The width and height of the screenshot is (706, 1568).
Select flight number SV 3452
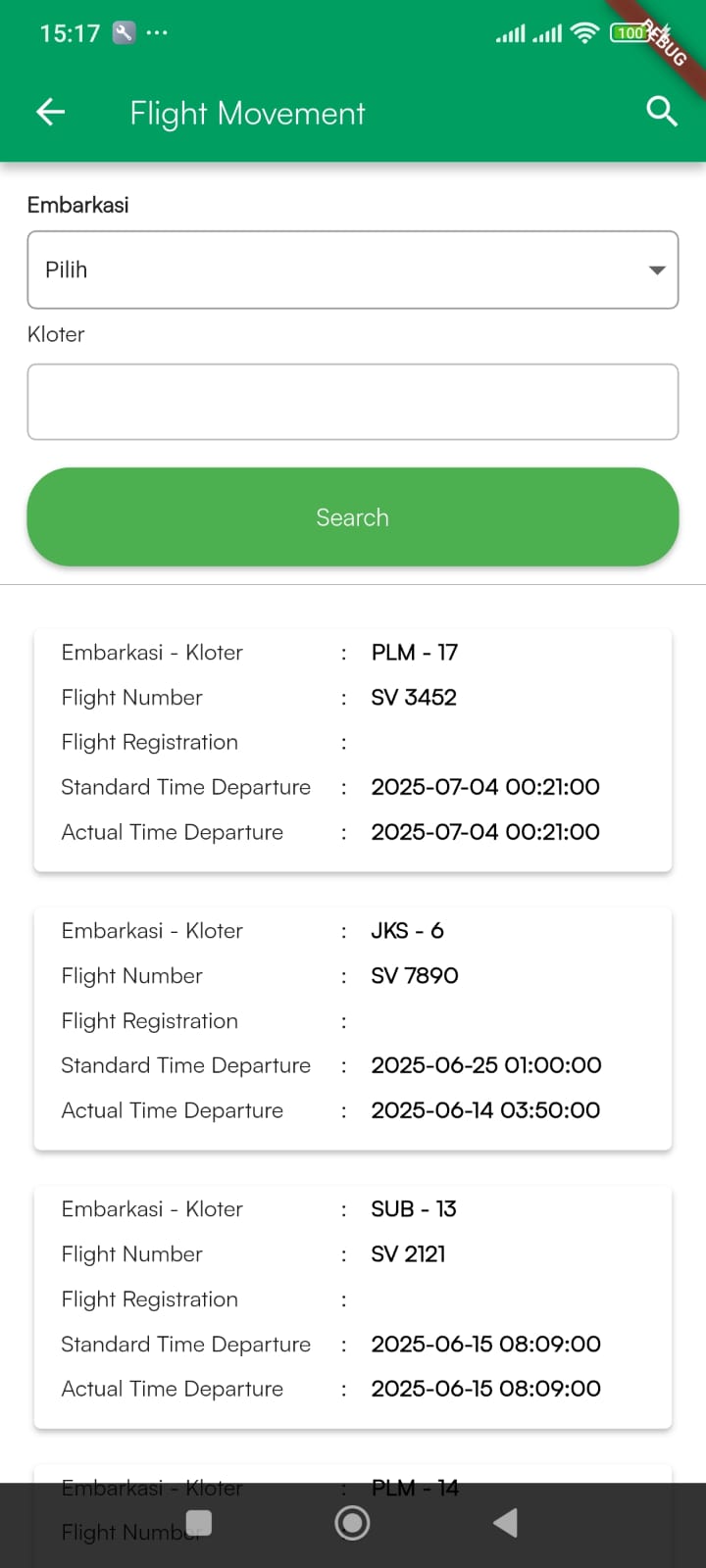414,698
